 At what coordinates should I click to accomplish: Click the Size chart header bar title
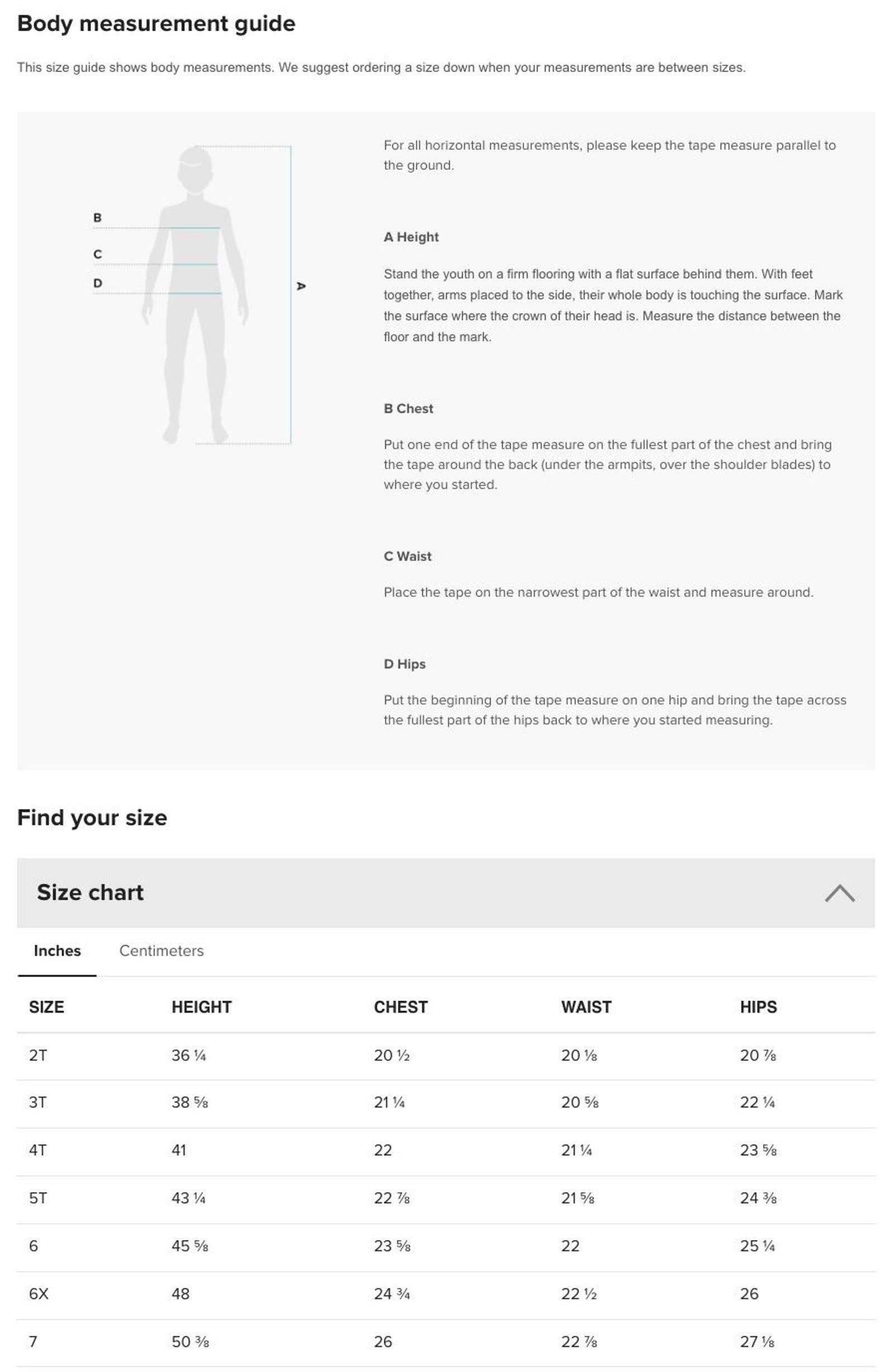90,892
